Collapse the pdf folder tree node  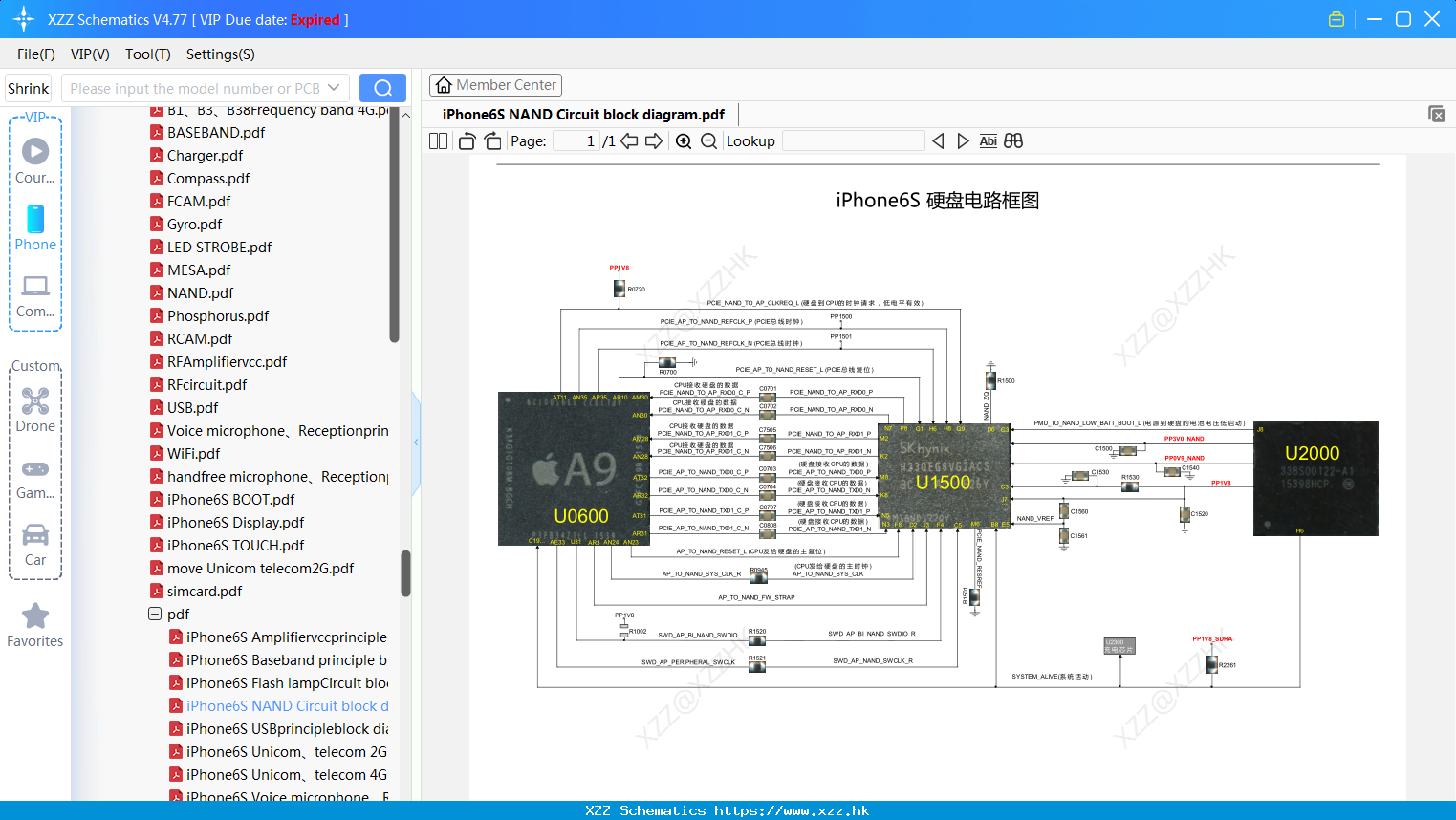click(155, 614)
